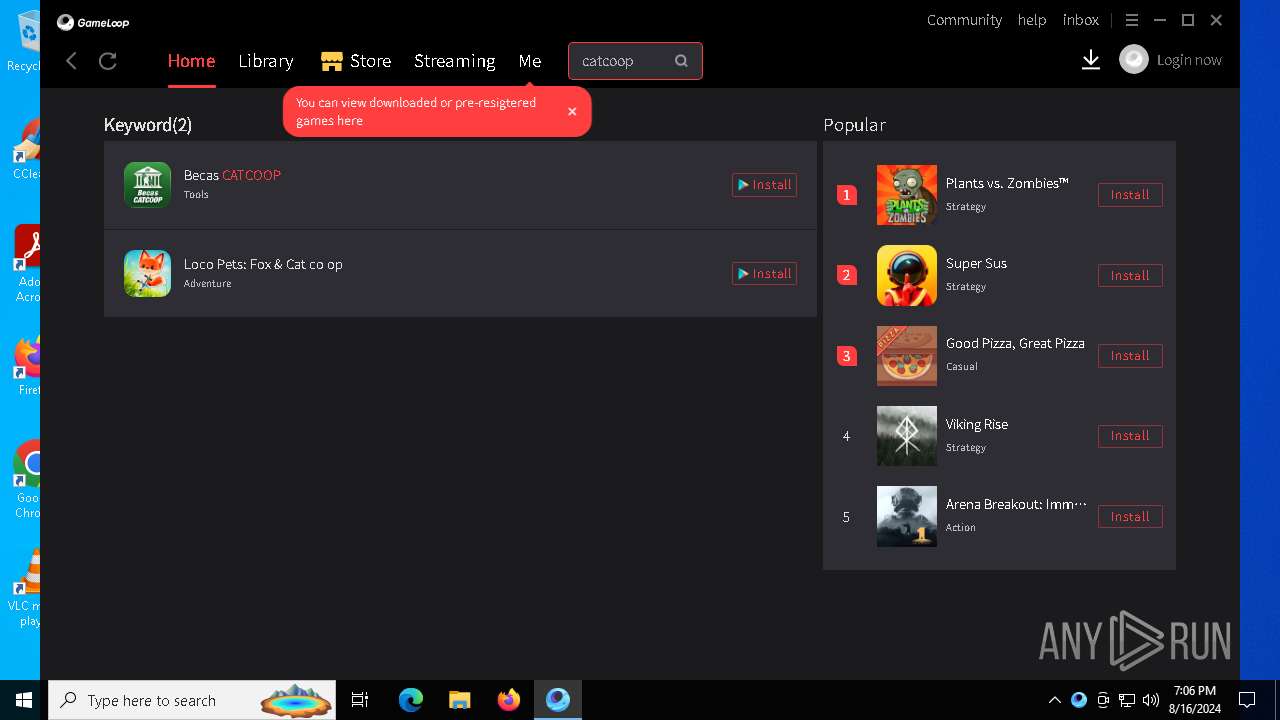Screen dimensions: 1280x720
Task: Click the search magnifier icon
Action: [681, 61]
